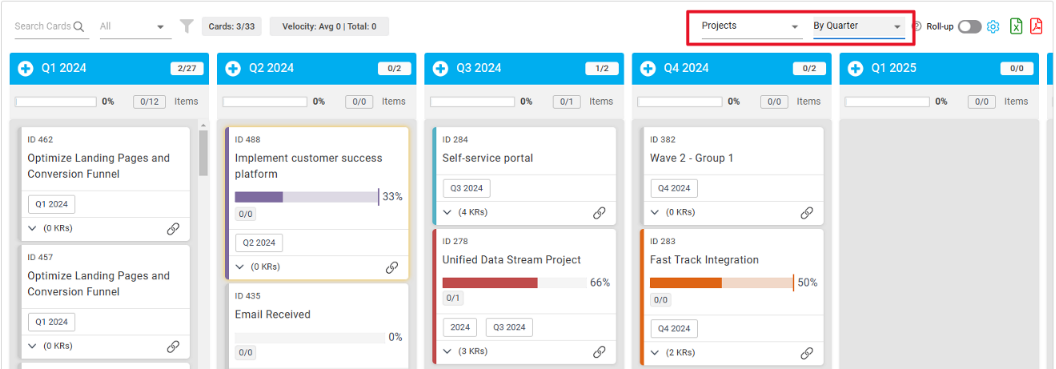Click link icon on Self-service portal card
The image size is (1056, 369).
pos(599,213)
